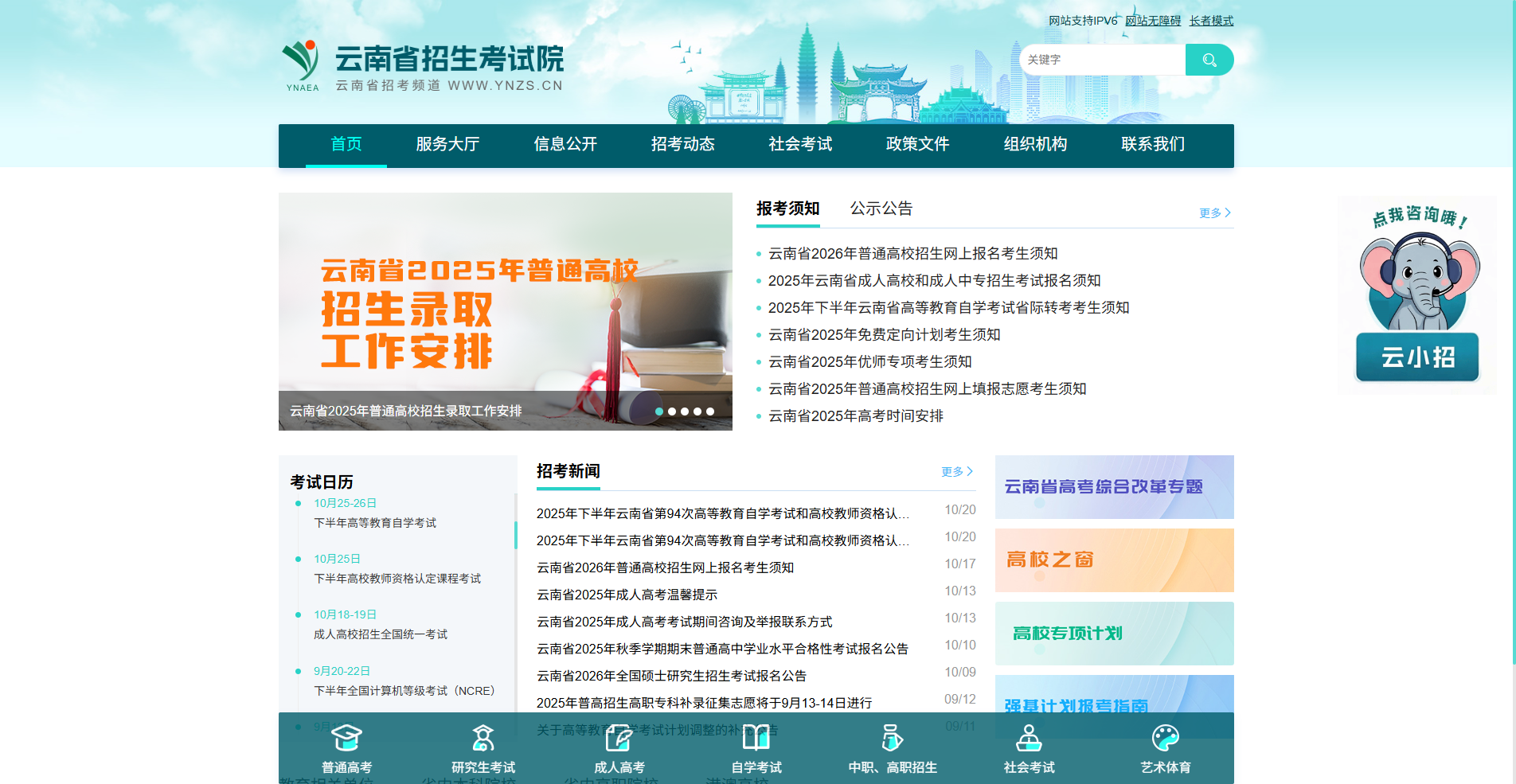Open the 成人高考 section icon
Screen dimensions: 1516x784
pos(619,739)
